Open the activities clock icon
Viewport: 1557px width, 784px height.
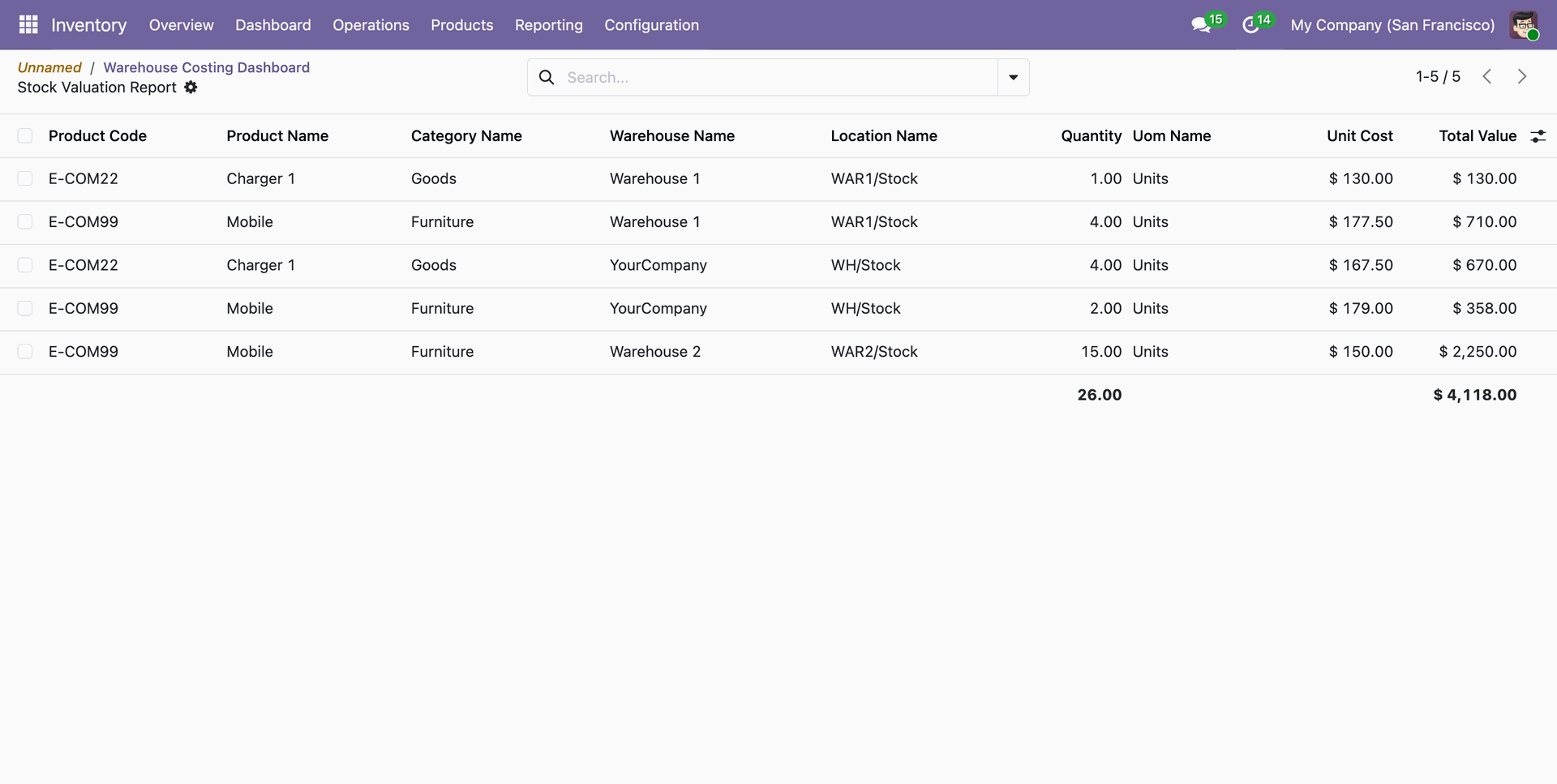1250,25
